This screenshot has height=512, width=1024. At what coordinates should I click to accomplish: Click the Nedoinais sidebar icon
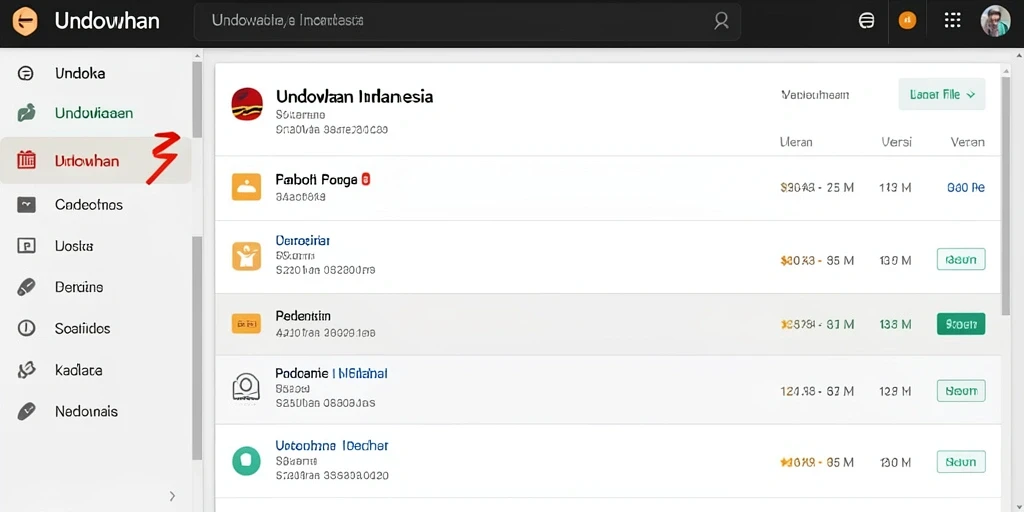[25, 411]
